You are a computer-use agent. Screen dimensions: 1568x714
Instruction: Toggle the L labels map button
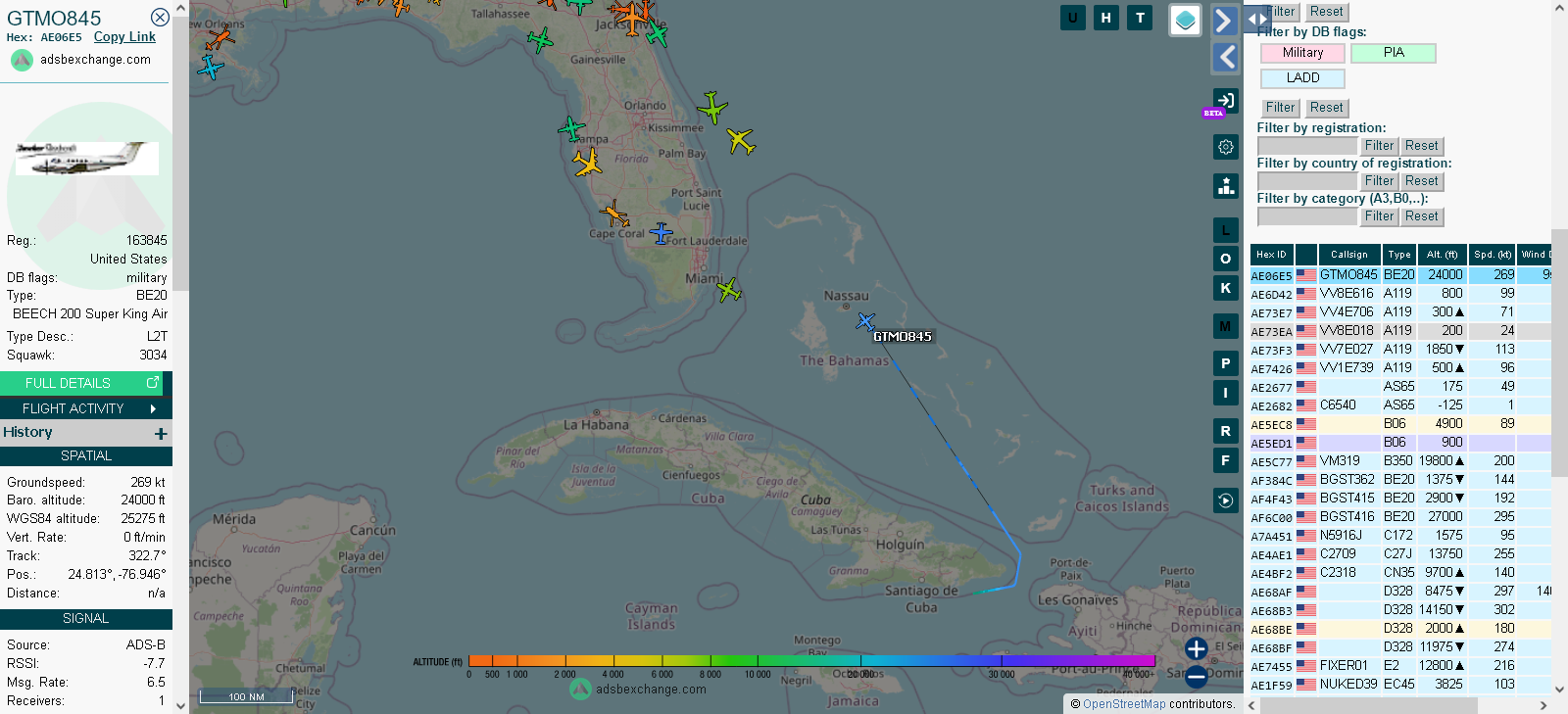click(x=1225, y=230)
